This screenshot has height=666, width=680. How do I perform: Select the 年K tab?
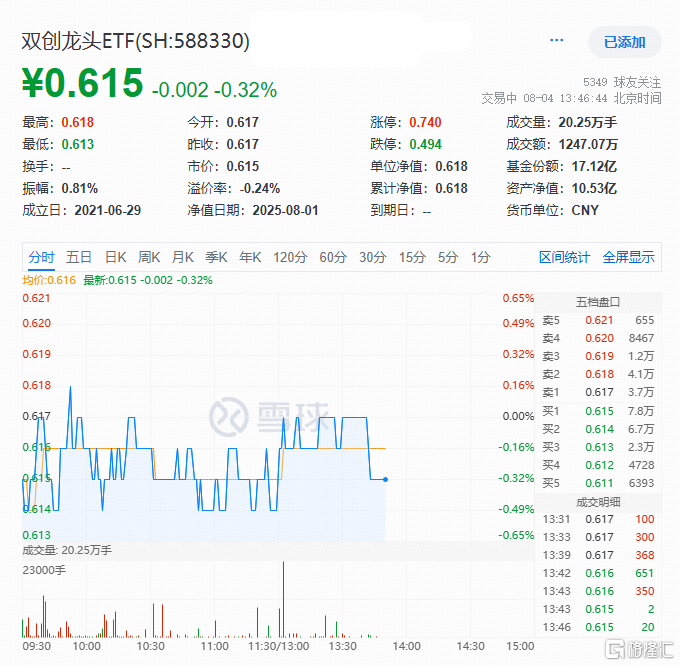[x=250, y=257]
